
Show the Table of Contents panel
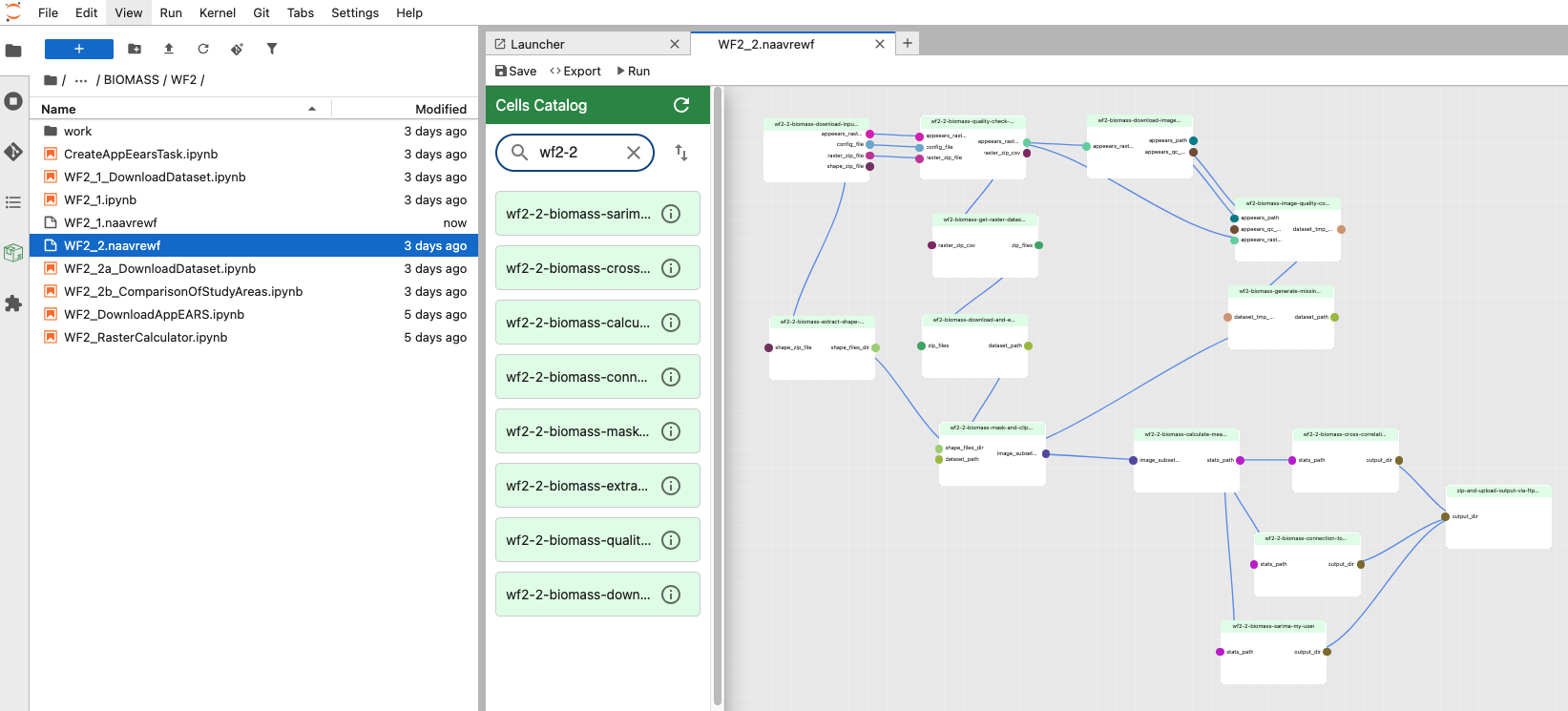tap(13, 202)
